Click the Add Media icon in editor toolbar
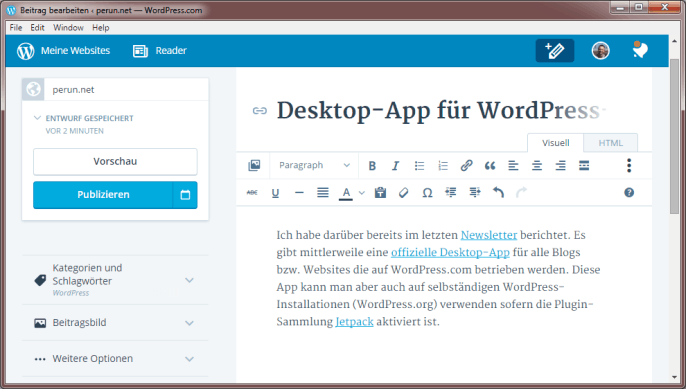Image resolution: width=686 pixels, height=389 pixels. [x=254, y=165]
